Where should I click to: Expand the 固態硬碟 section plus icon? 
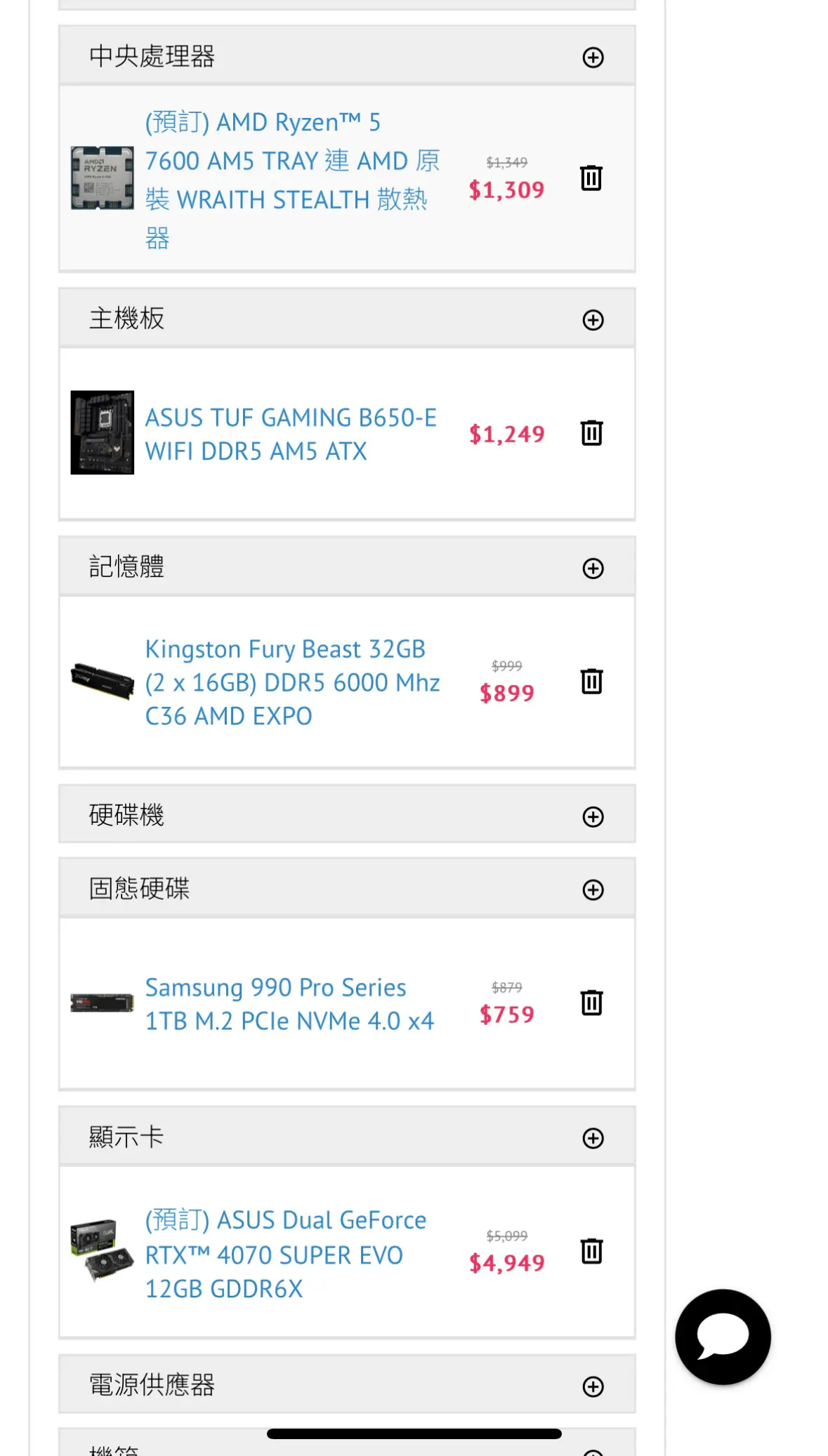[x=593, y=890]
